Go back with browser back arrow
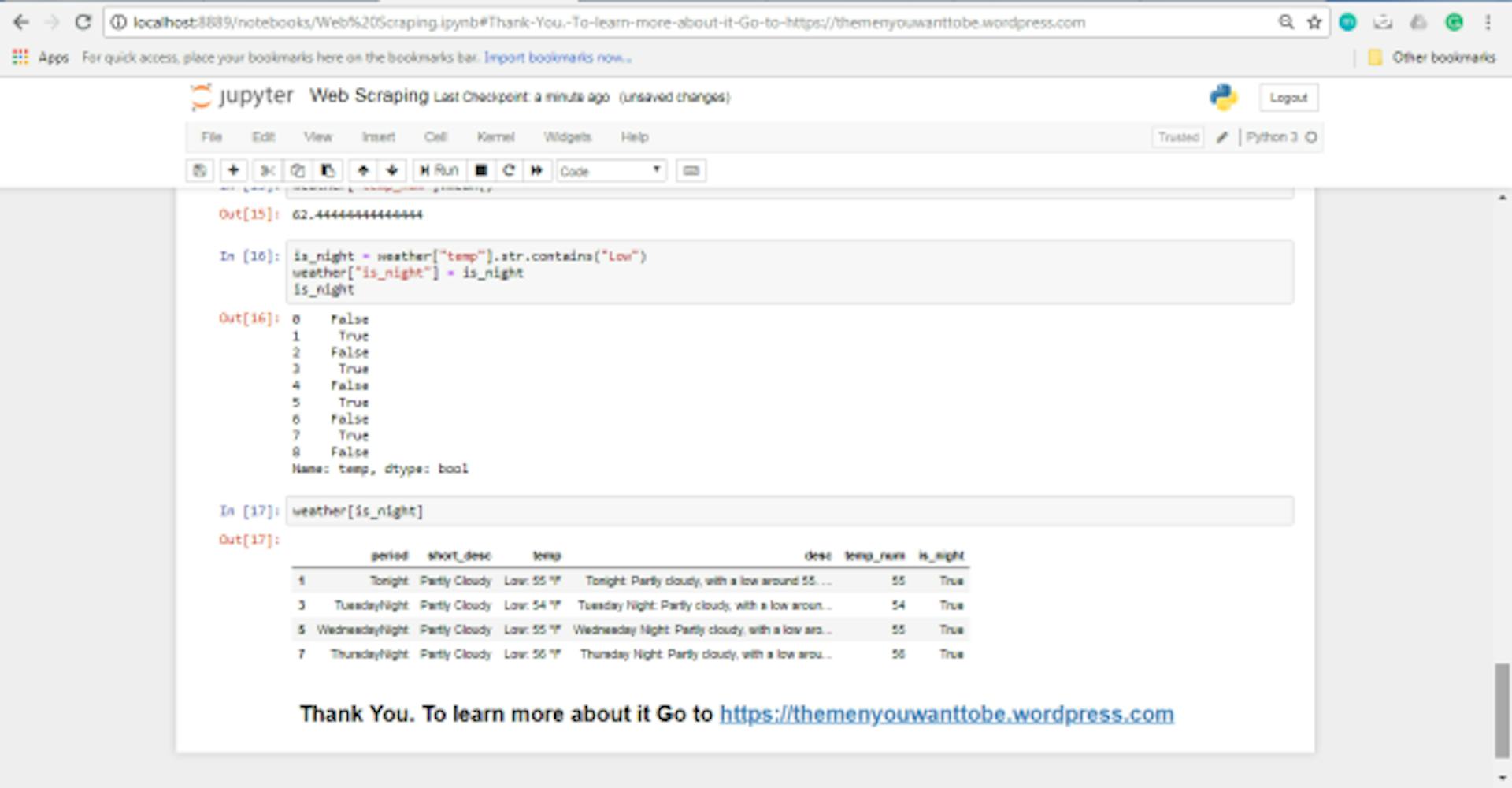This screenshot has width=1512, height=788. 21,22
